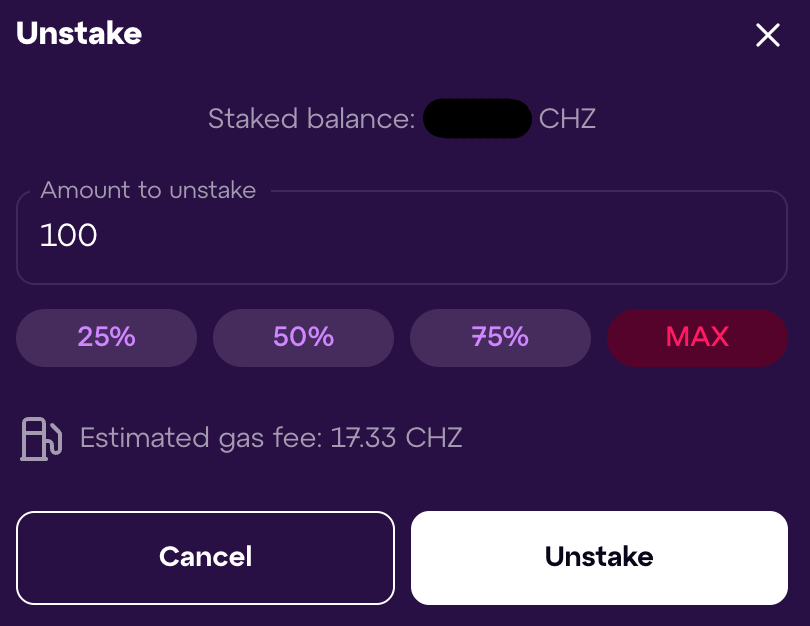Cancel the unstake operation
This screenshot has width=810, height=626.
point(205,557)
